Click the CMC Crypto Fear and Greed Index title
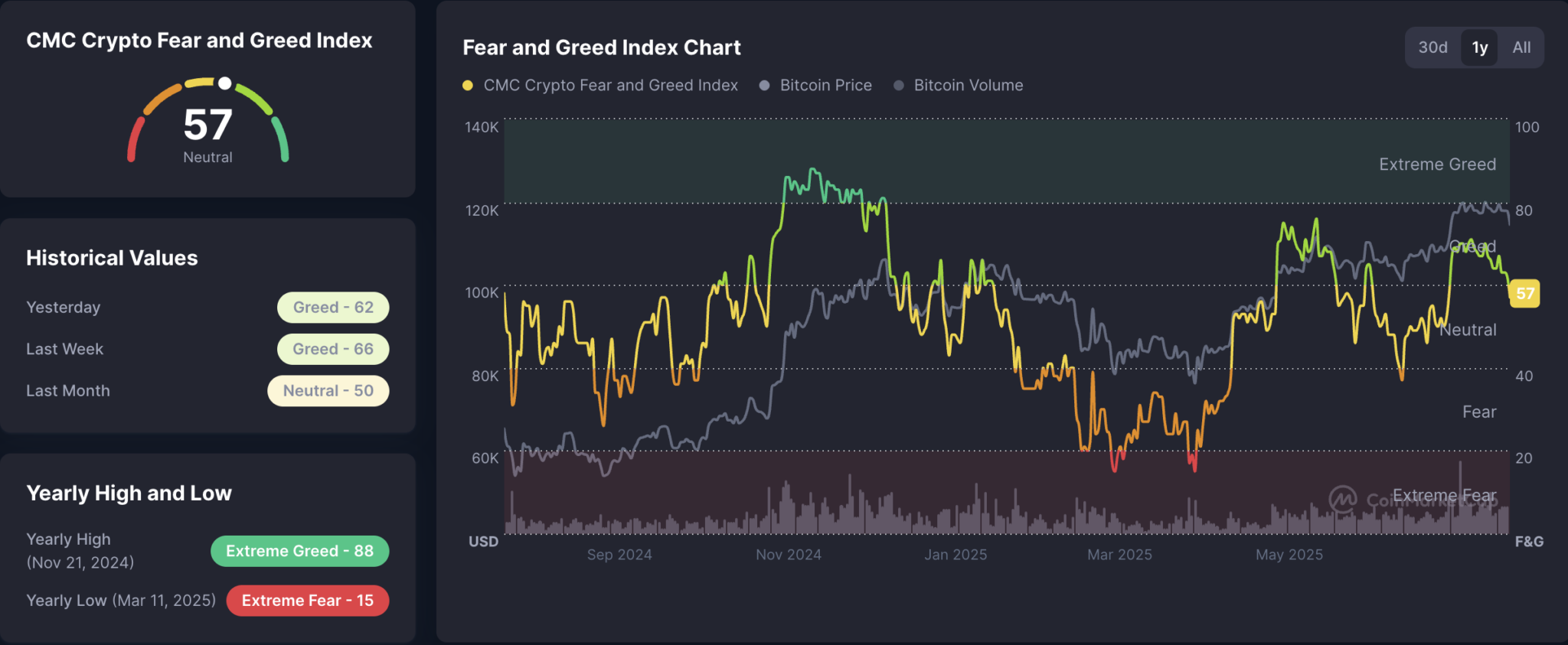 click(199, 41)
